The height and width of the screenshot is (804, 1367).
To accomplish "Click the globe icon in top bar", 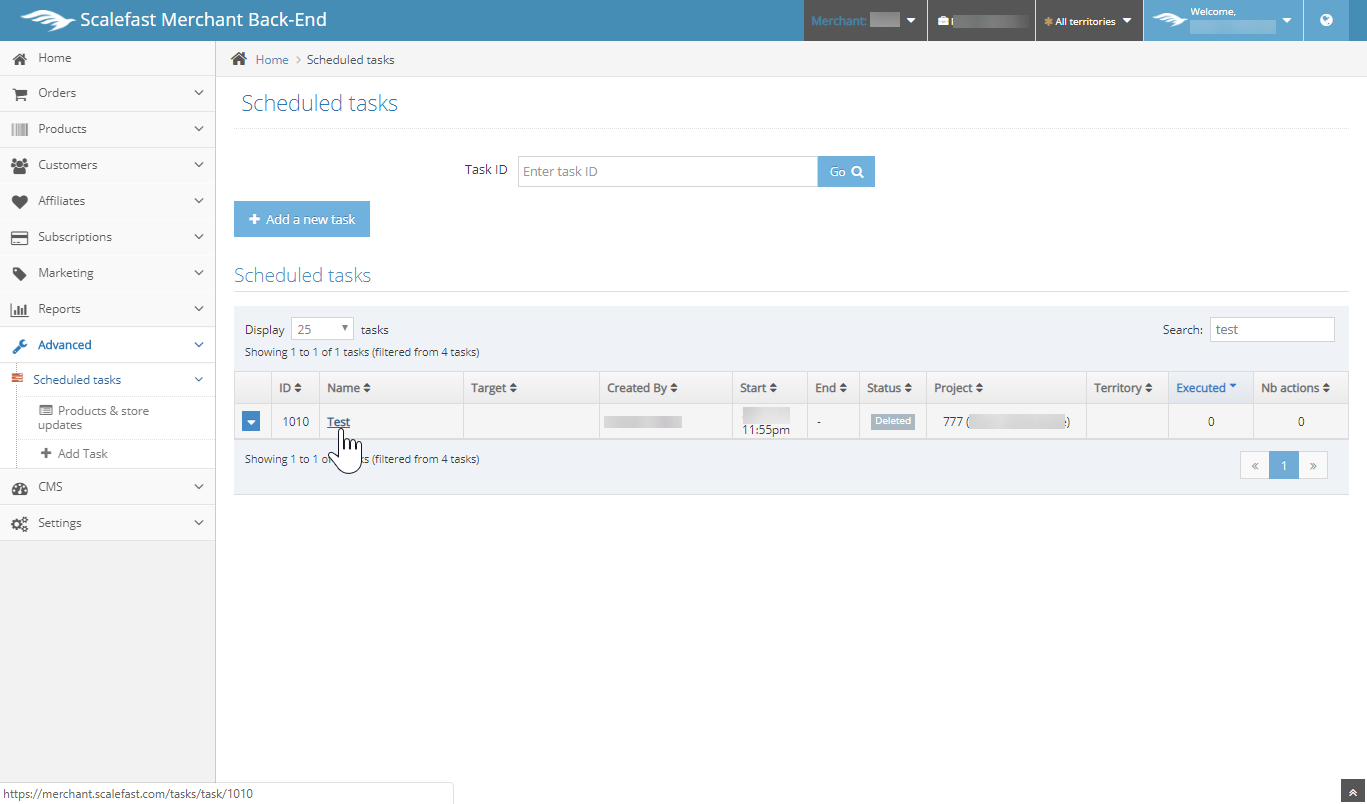I will point(1326,20).
